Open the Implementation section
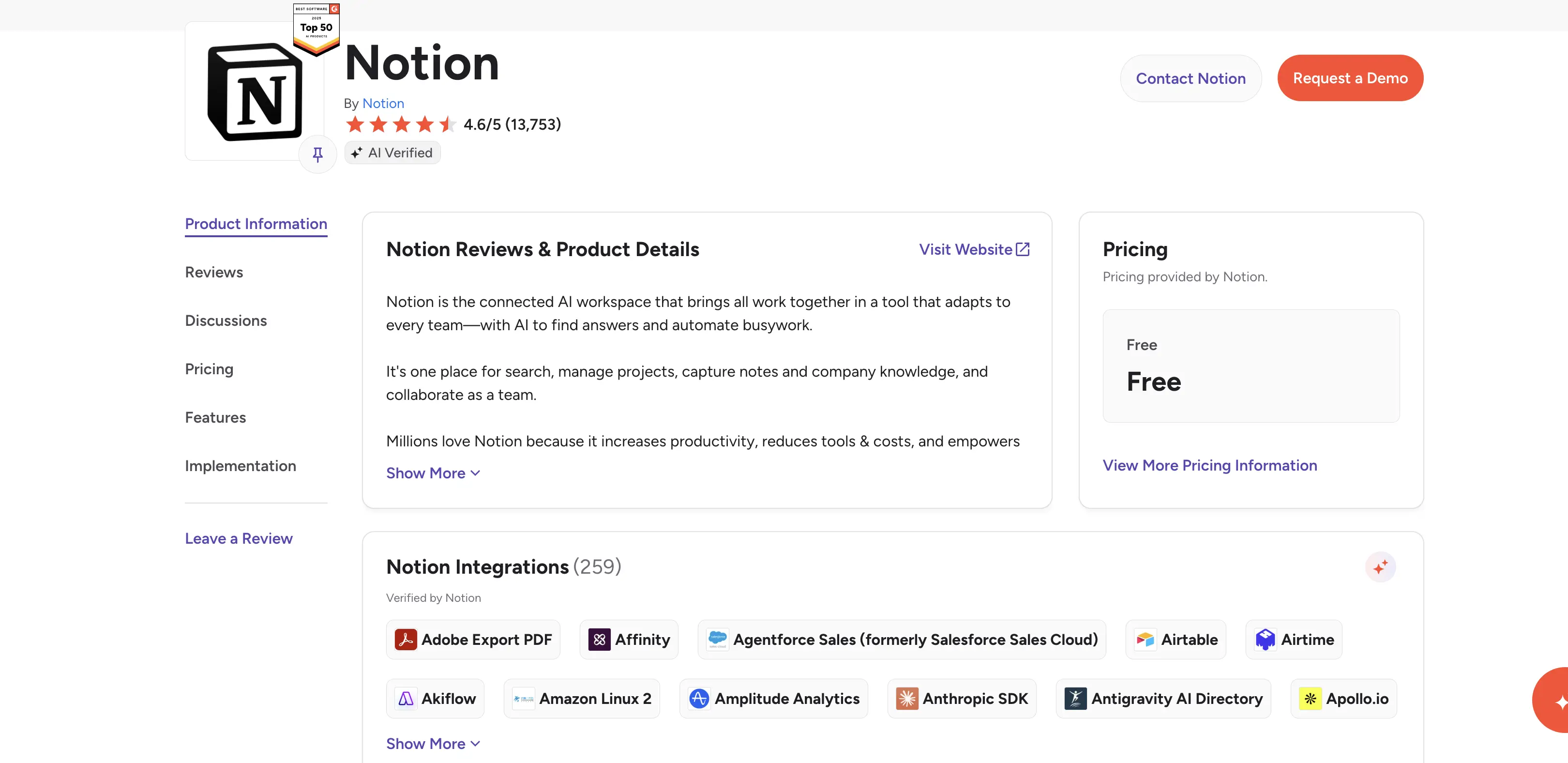This screenshot has width=1568, height=763. click(241, 466)
